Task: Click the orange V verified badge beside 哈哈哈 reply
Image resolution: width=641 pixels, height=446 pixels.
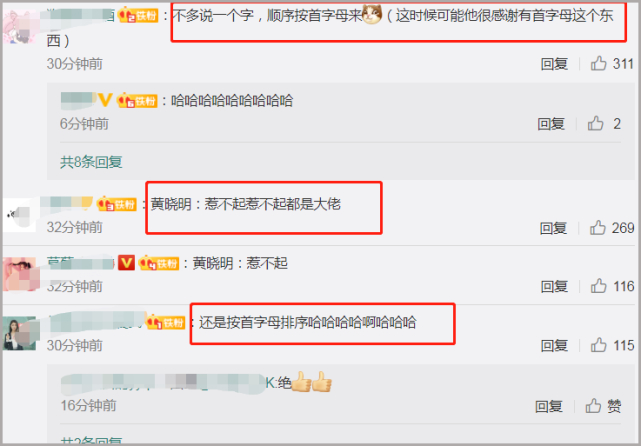Action: (105, 100)
